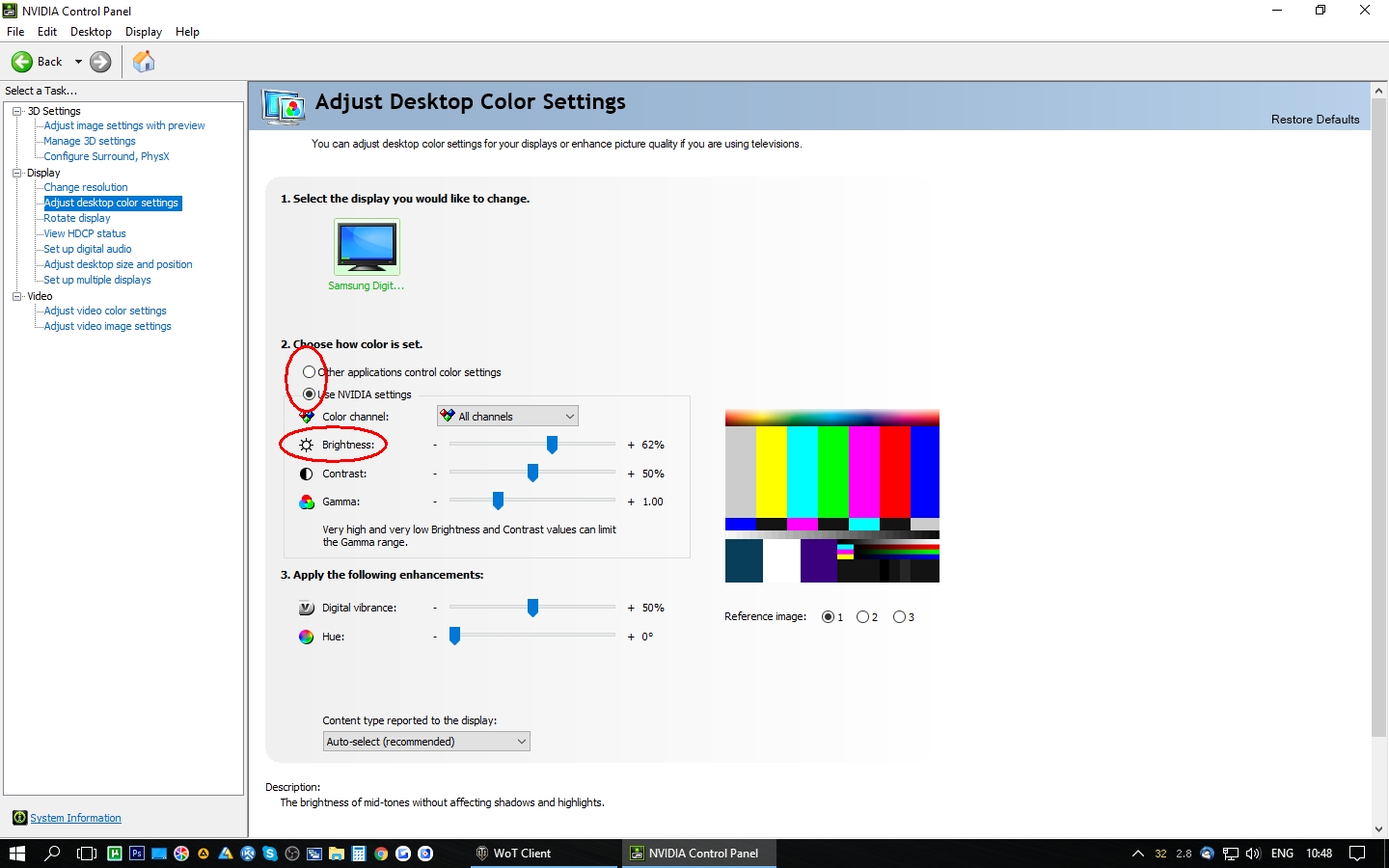
Task: Open Skype from the taskbar
Action: pyautogui.click(x=270, y=854)
